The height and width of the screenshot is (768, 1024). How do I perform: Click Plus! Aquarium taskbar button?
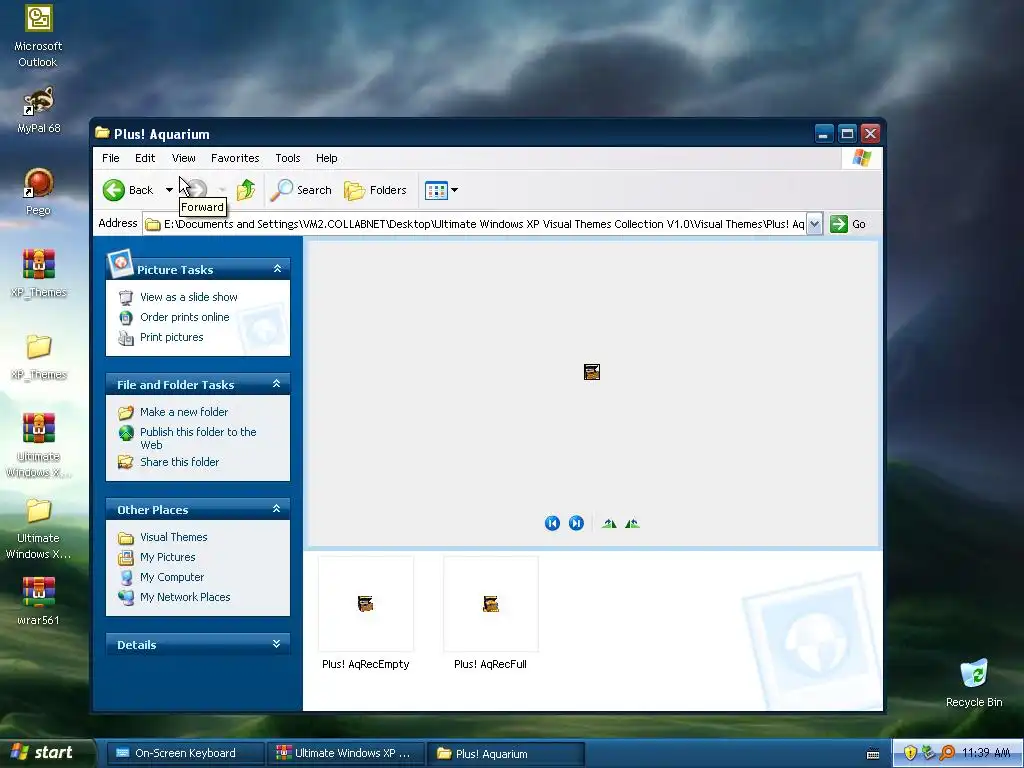506,753
